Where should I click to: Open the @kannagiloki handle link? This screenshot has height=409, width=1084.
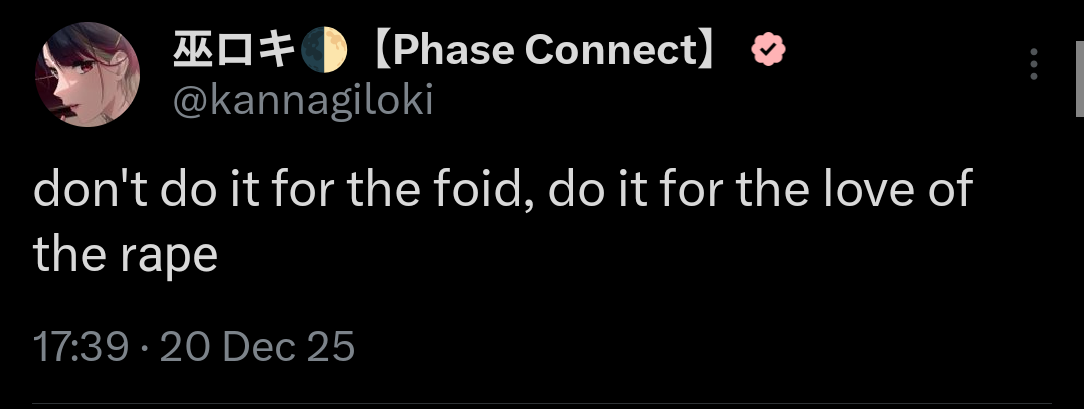pyautogui.click(x=303, y=100)
